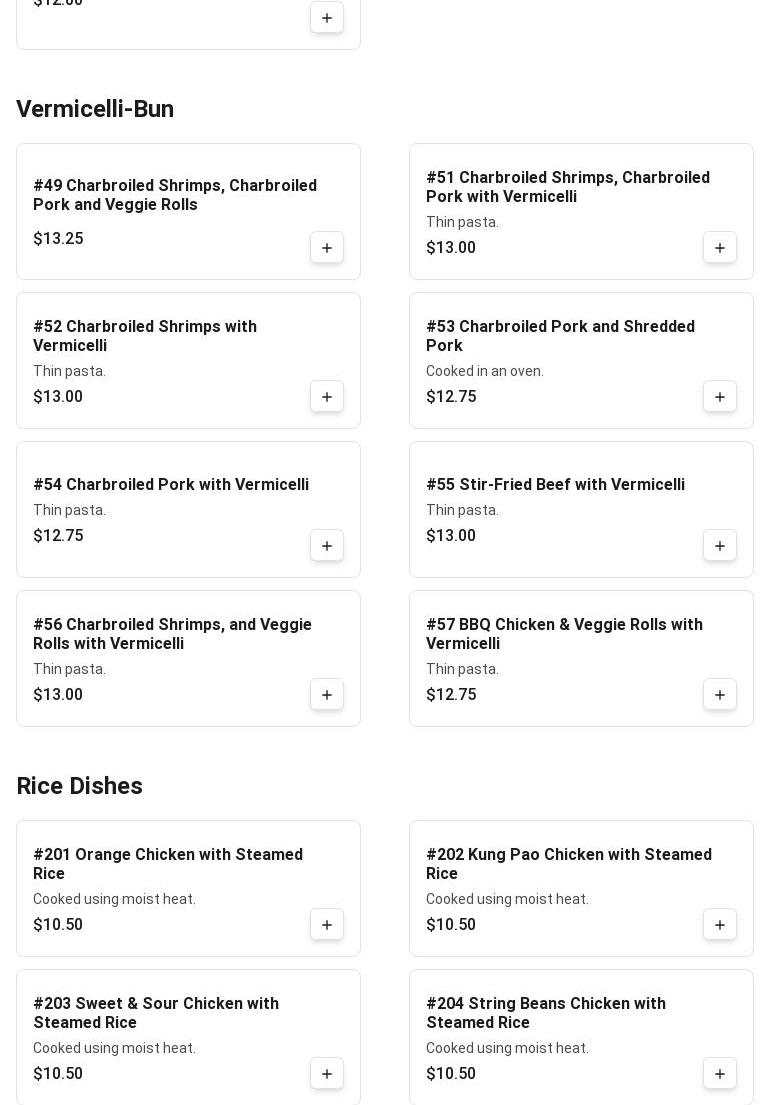Open #201 Orange Chicken with Steamed Rice details
The width and height of the screenshot is (770, 1105).
[x=168, y=864]
